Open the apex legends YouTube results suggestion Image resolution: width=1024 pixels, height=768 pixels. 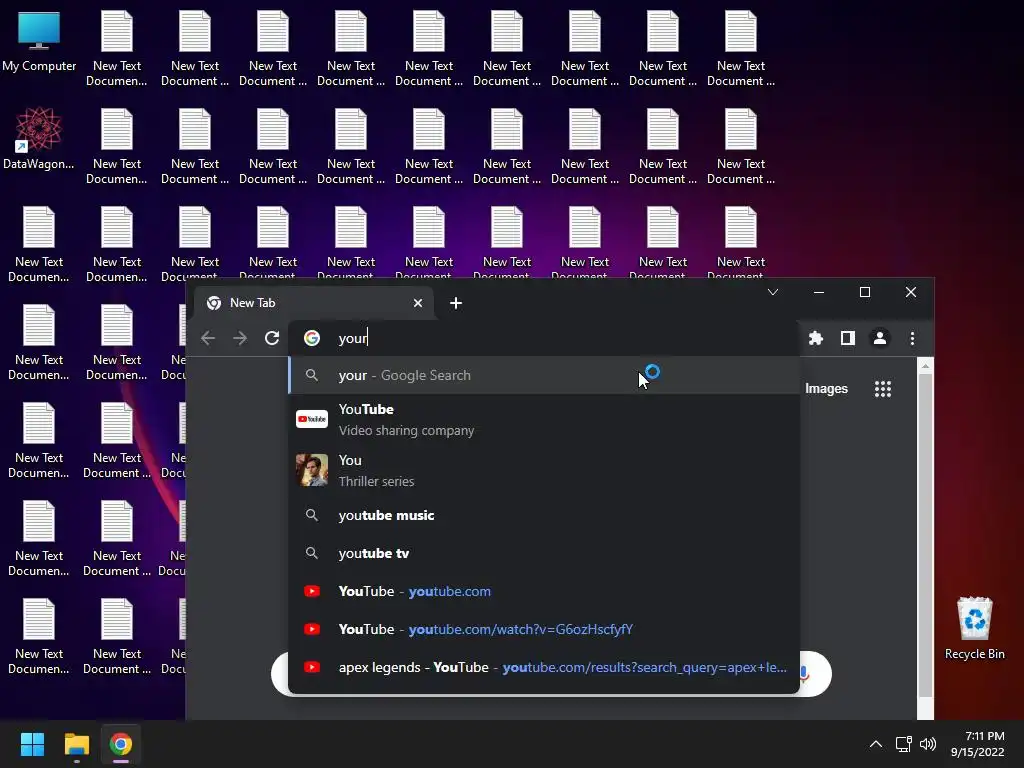pos(543,667)
